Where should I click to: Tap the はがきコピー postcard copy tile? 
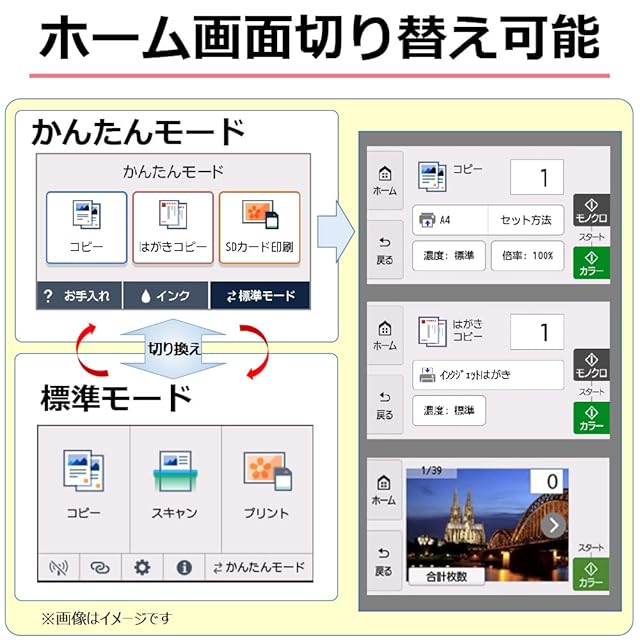(173, 227)
